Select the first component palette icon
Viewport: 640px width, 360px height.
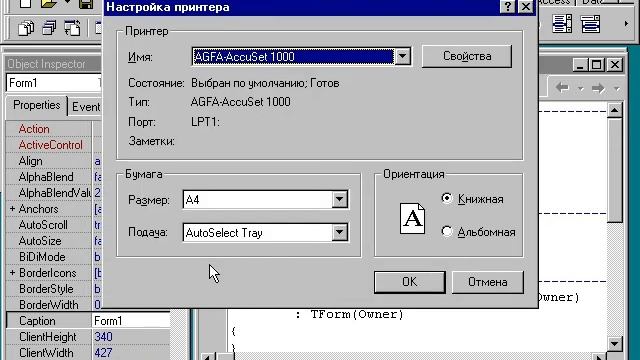tap(562, 24)
